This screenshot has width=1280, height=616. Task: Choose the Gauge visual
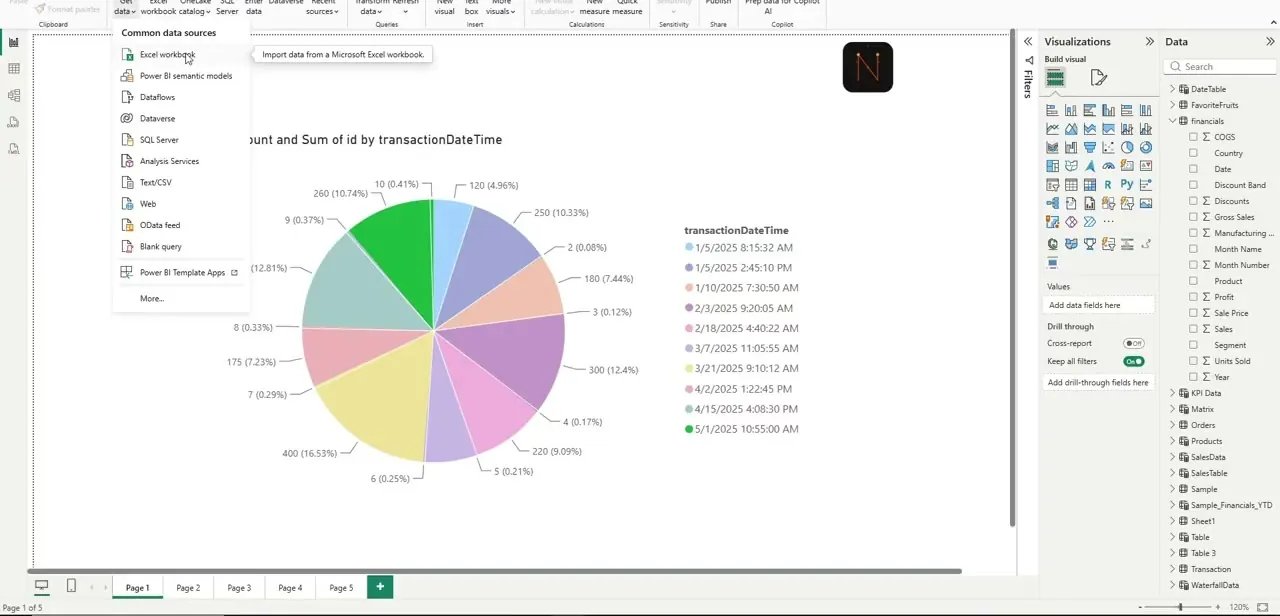pos(1108,166)
